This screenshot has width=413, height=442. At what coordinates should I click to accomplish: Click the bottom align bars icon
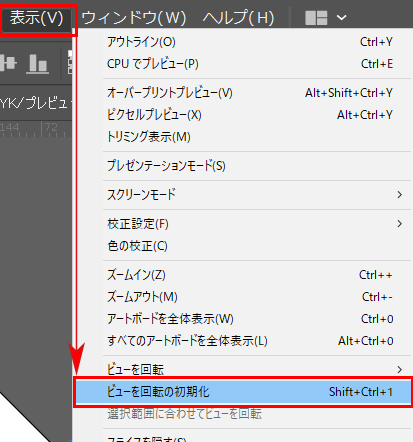pyautogui.click(x=37, y=63)
